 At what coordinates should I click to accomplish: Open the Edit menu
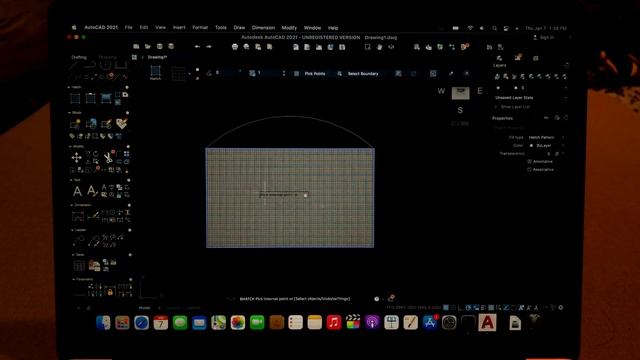(x=144, y=28)
